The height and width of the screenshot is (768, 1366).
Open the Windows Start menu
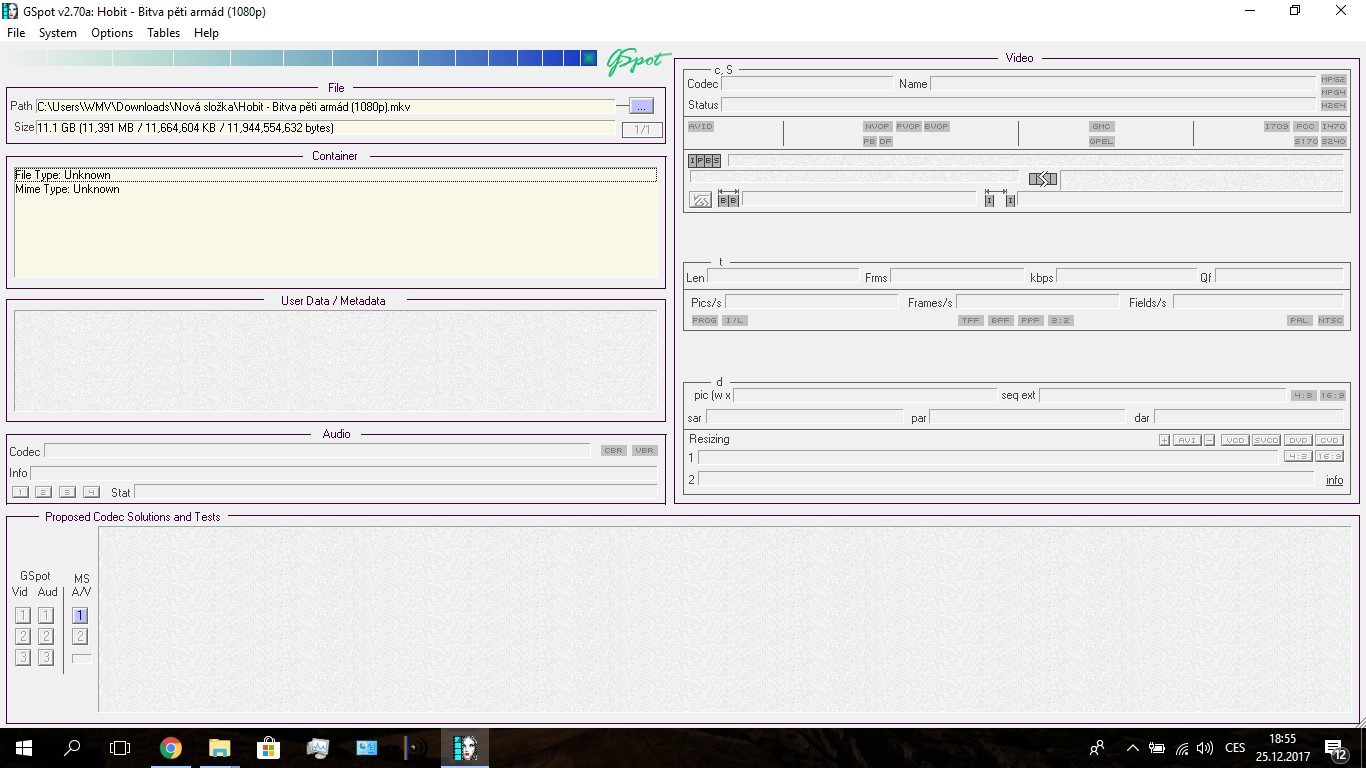point(24,747)
